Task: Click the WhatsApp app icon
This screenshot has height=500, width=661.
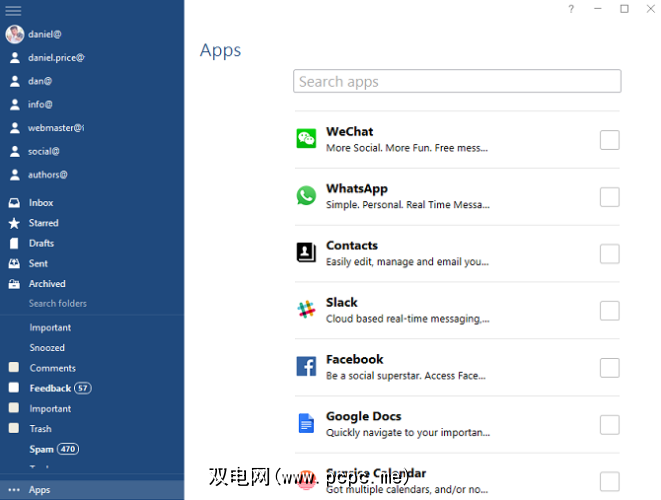Action: (306, 196)
